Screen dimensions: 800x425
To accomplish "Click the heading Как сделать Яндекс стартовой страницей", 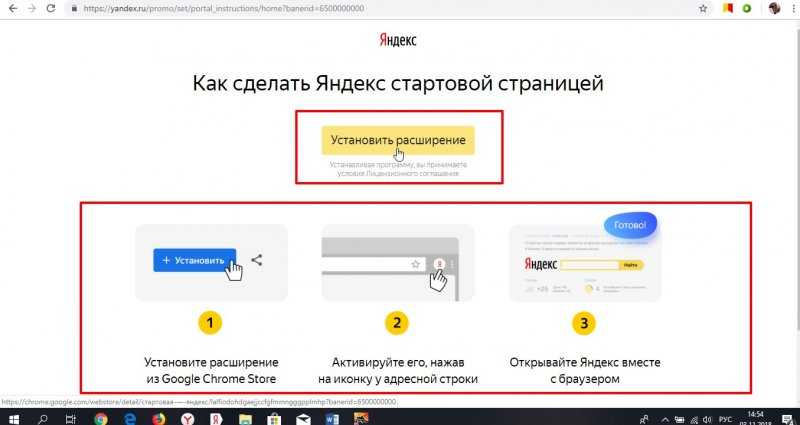I will coord(398,84).
